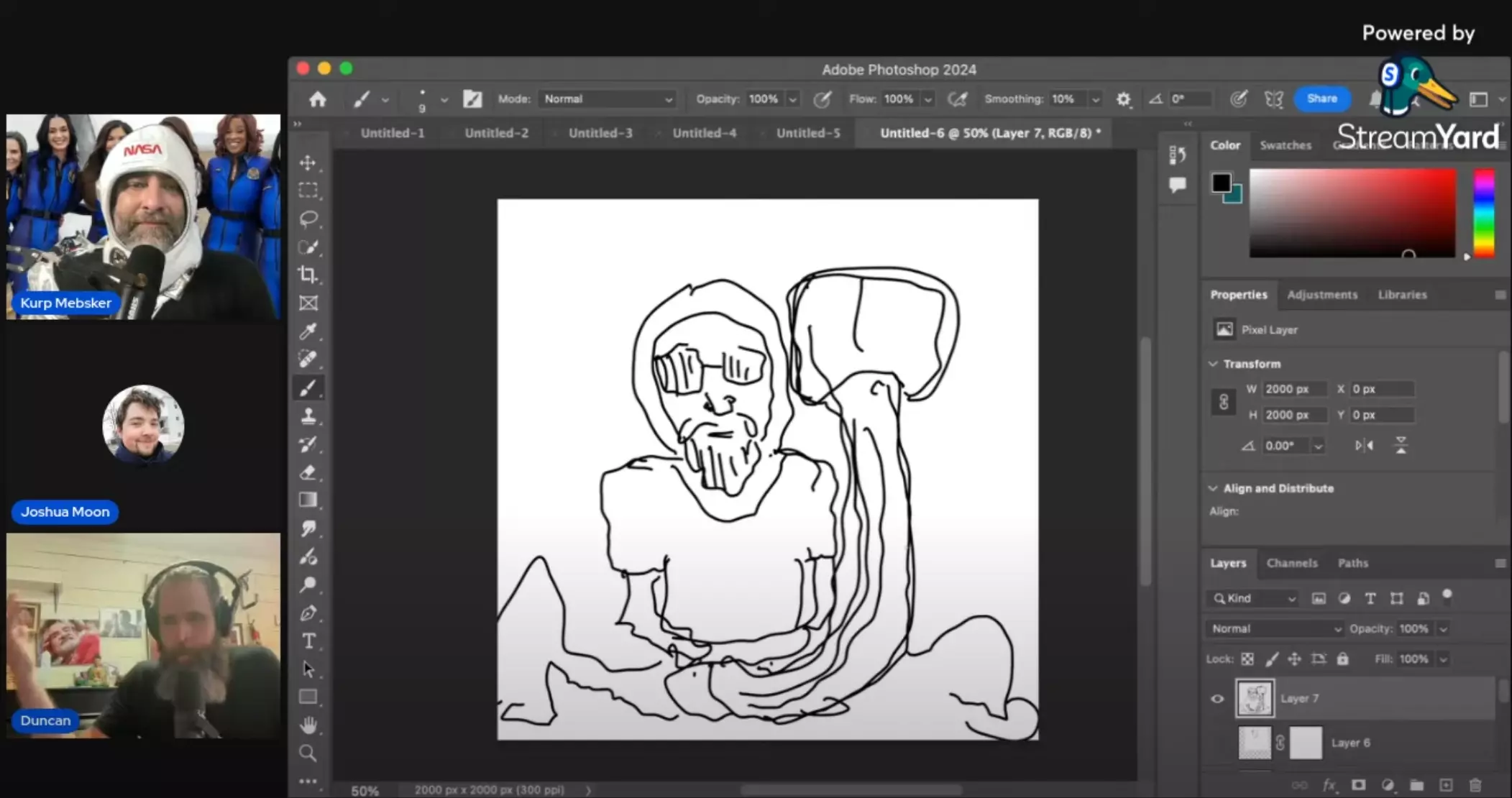Open the Opacity dropdown arrow

click(793, 99)
